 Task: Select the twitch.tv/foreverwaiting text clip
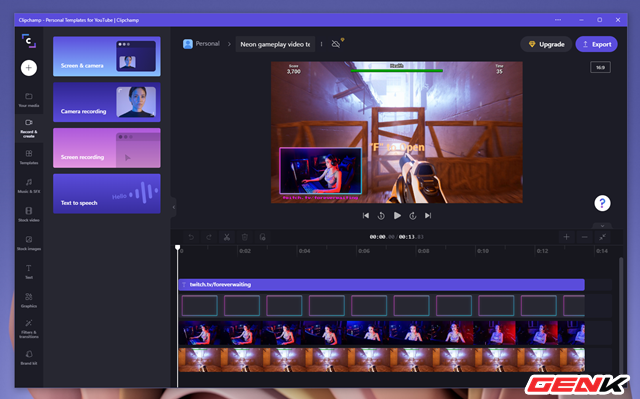point(382,285)
